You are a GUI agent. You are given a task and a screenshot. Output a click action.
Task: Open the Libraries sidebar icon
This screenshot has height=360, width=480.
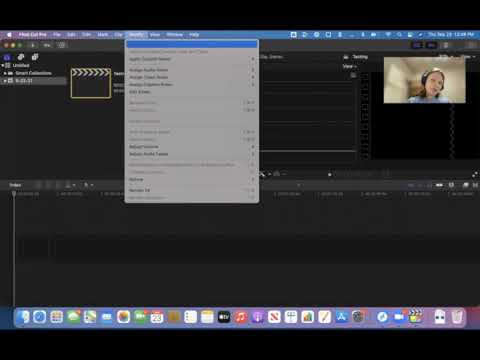pos(7,57)
